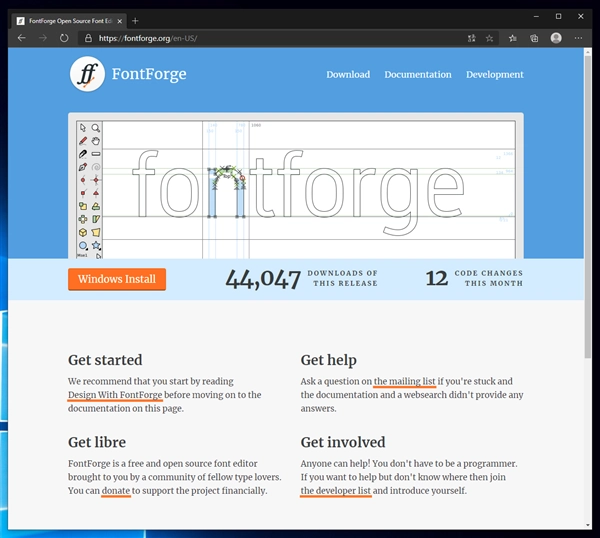Click the flip tool in editor image
Image resolution: width=600 pixels, height=538 pixels.
(83, 219)
